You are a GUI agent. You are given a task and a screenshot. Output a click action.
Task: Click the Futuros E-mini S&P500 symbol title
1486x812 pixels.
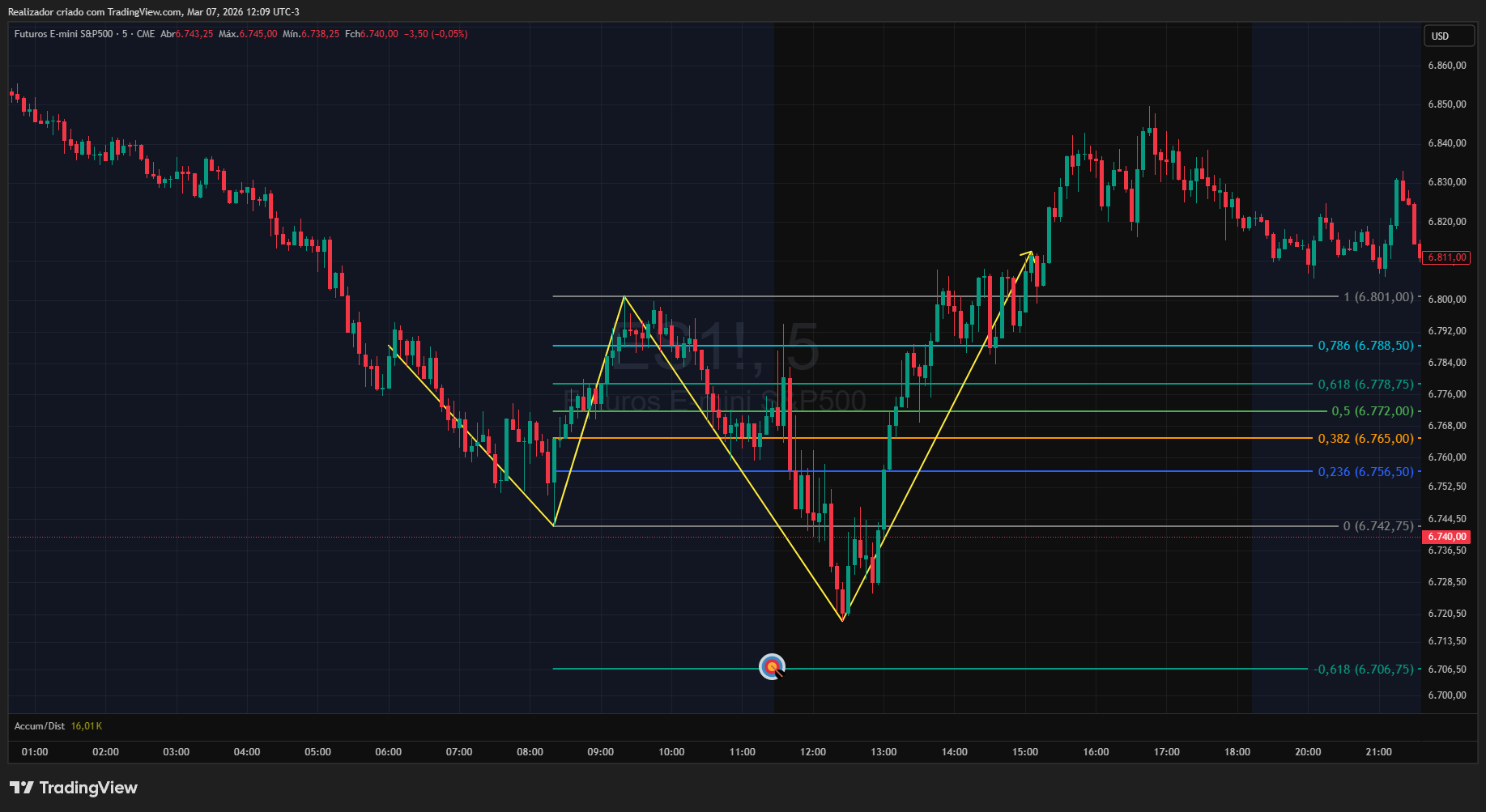(x=64, y=34)
